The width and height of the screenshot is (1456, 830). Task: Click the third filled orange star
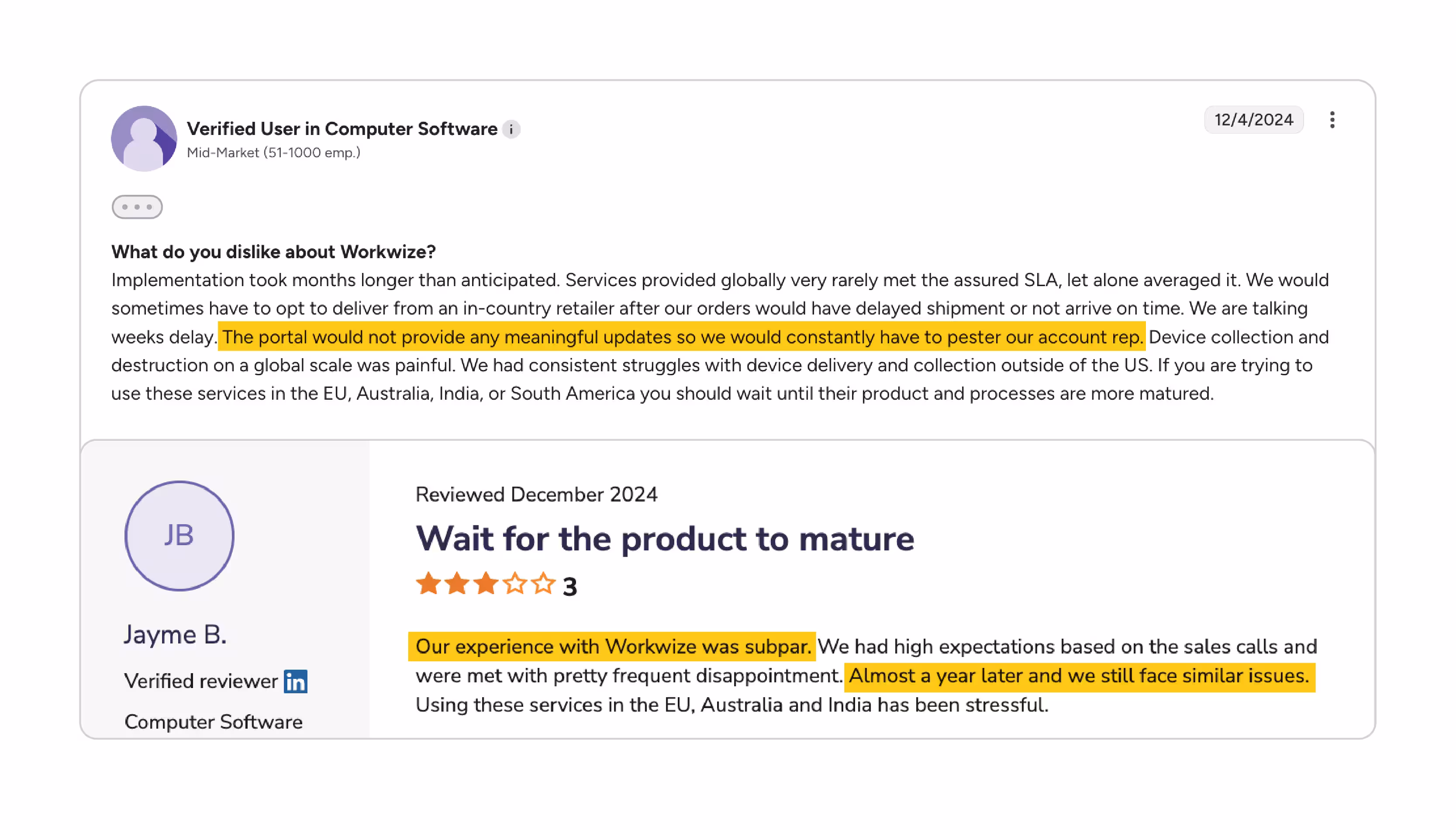pos(486,584)
